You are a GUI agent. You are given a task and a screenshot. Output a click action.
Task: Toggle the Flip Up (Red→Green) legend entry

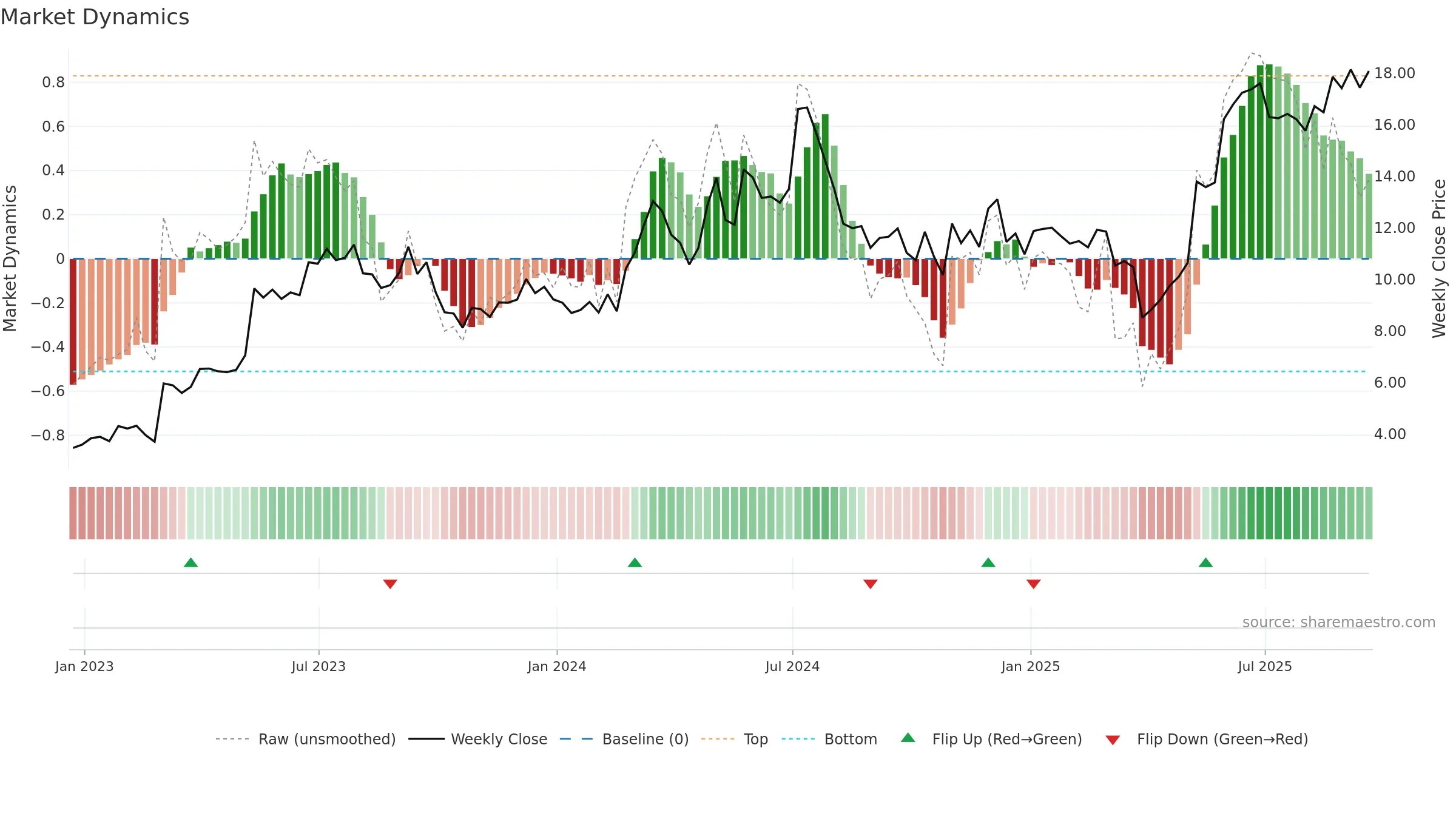(992, 739)
